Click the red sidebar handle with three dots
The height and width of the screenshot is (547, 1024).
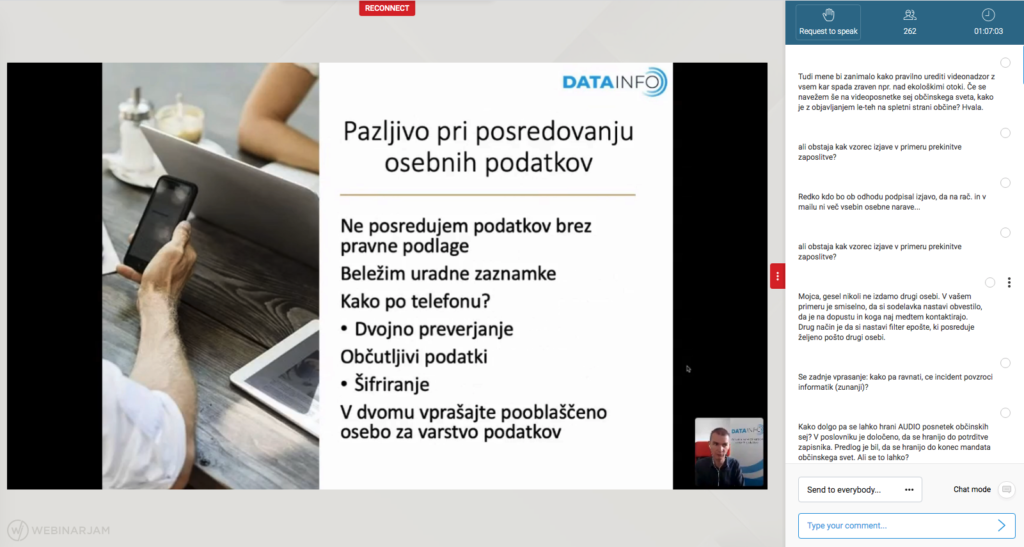click(777, 276)
